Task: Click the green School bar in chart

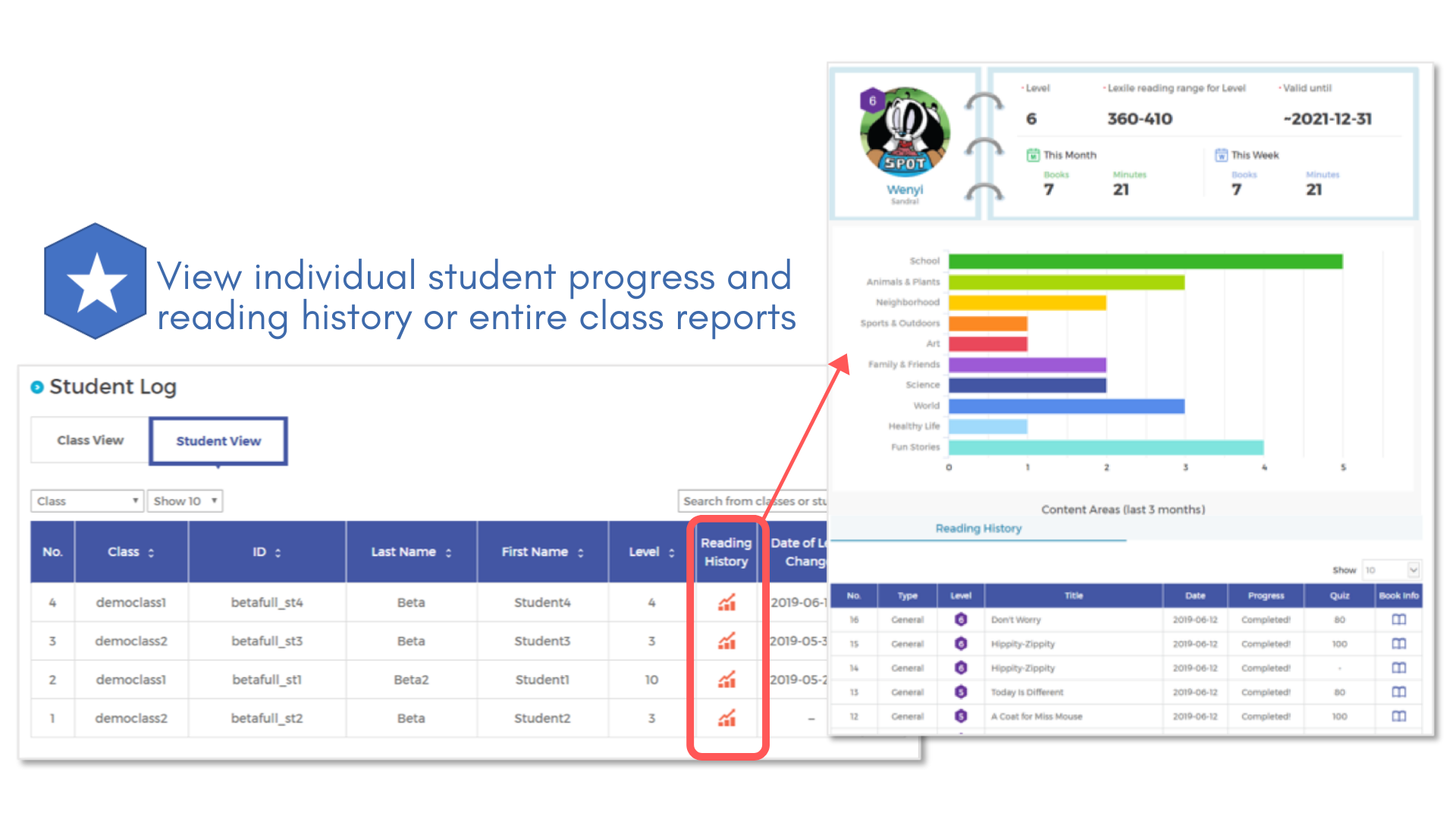Action: (1145, 262)
